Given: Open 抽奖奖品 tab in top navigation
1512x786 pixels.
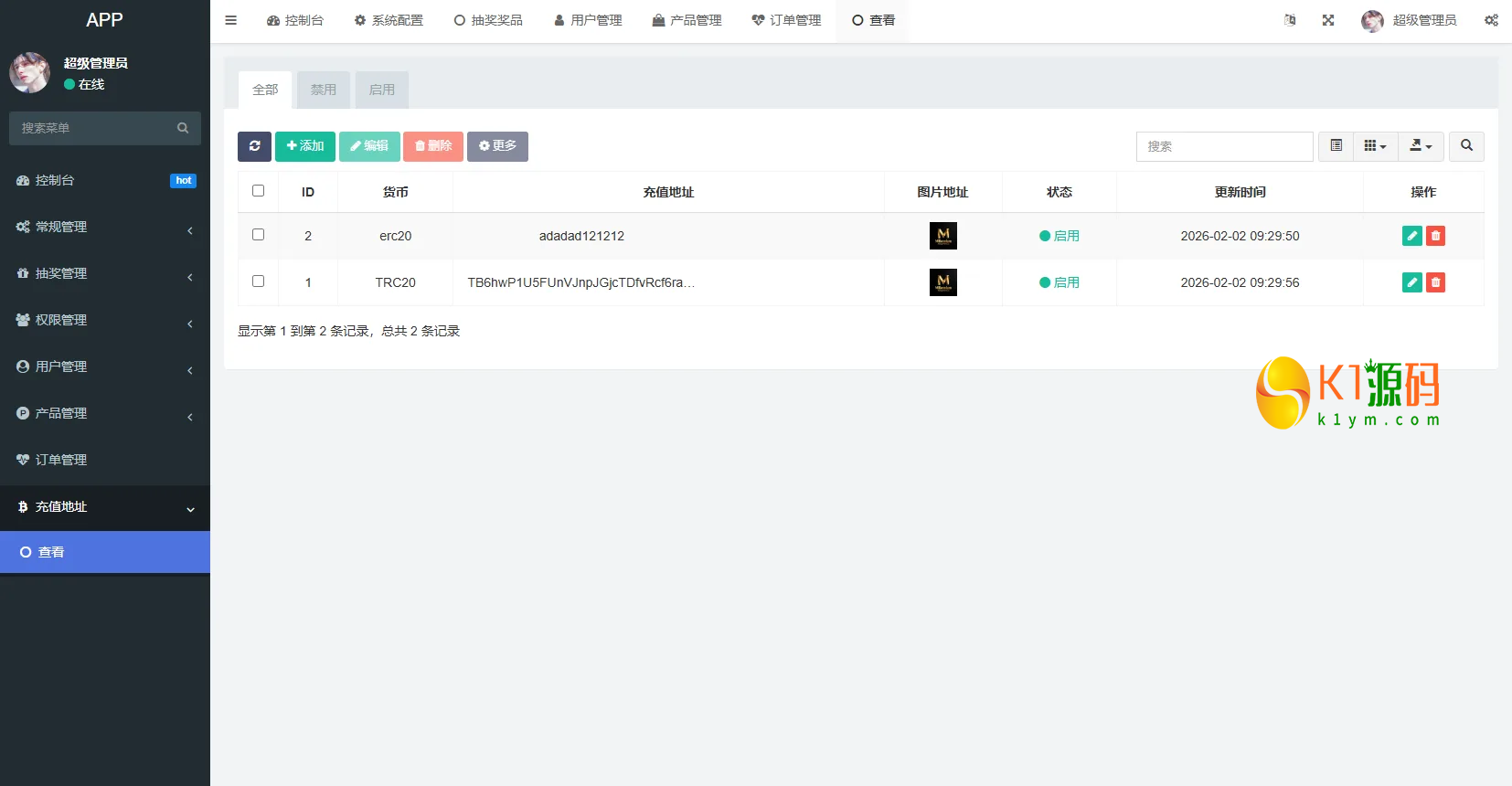Looking at the screenshot, I should click(x=488, y=20).
